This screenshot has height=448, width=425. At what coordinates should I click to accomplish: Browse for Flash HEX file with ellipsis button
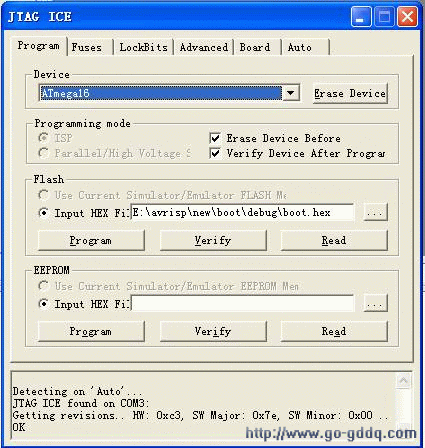point(375,212)
